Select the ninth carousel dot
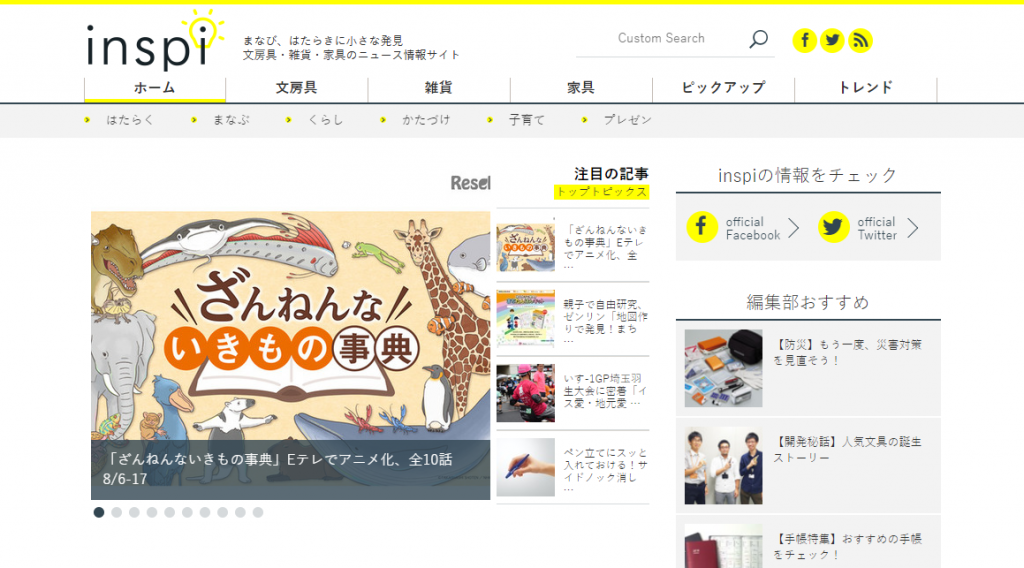This screenshot has width=1024, height=568. click(240, 513)
